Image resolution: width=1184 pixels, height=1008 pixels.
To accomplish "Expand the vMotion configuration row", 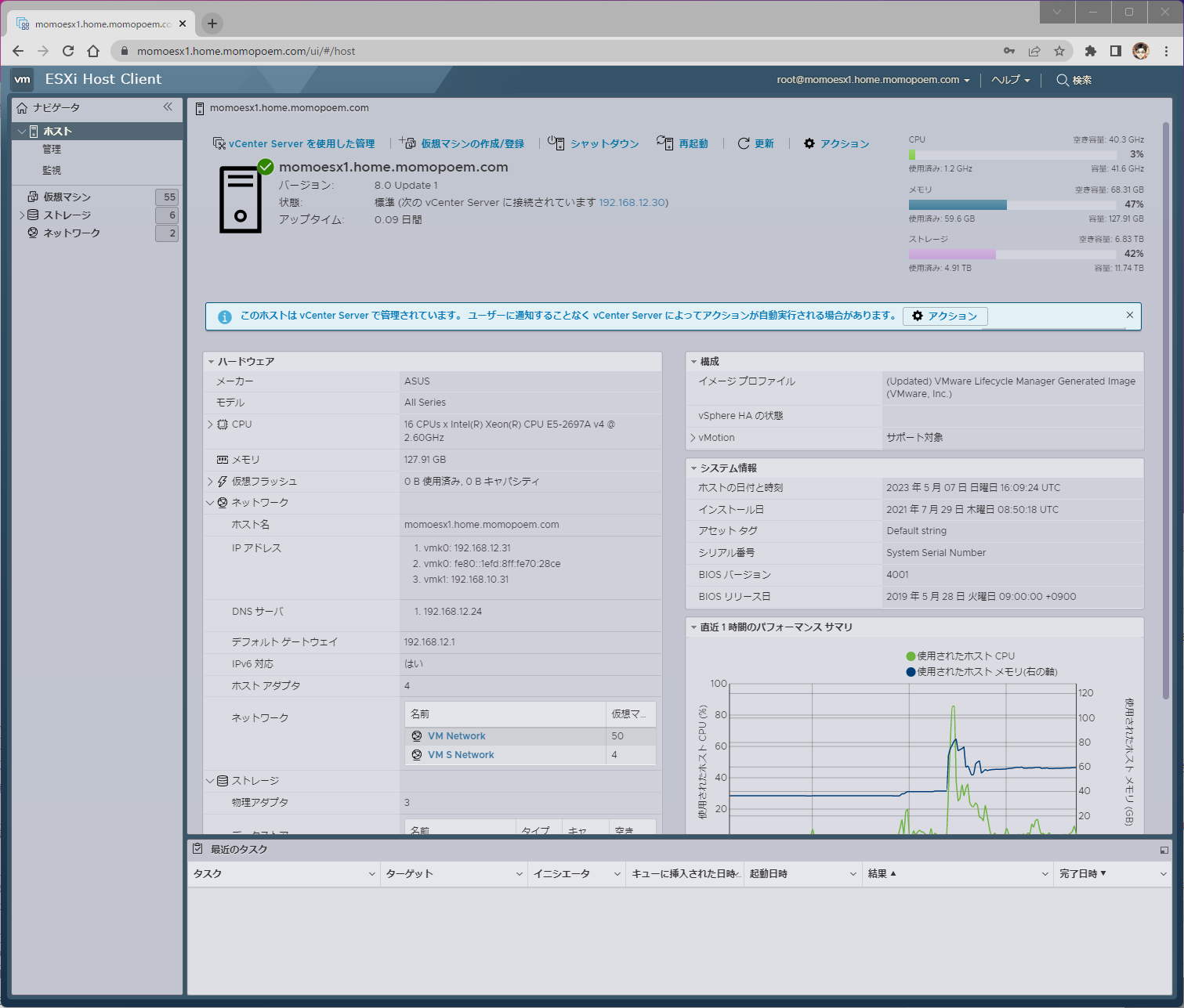I will pos(693,438).
